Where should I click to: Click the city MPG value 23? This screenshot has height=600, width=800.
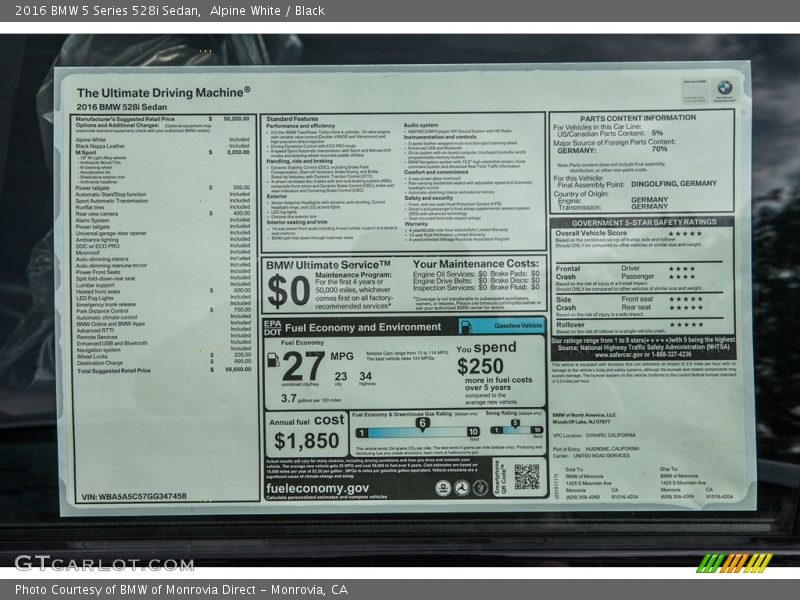(341, 377)
